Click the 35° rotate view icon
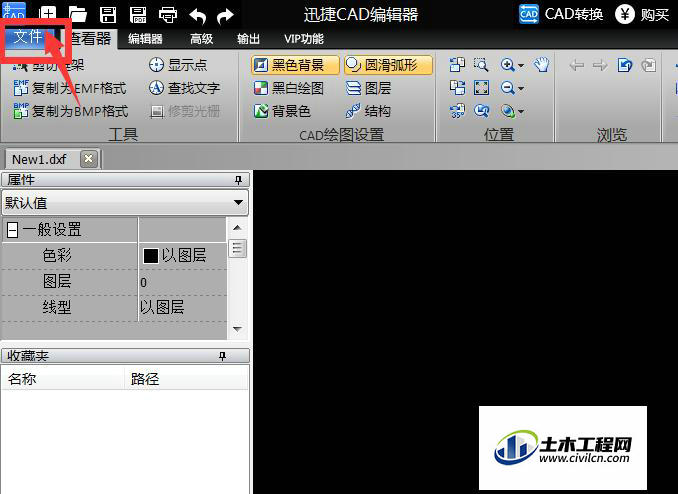The width and height of the screenshot is (678, 494). point(457,111)
